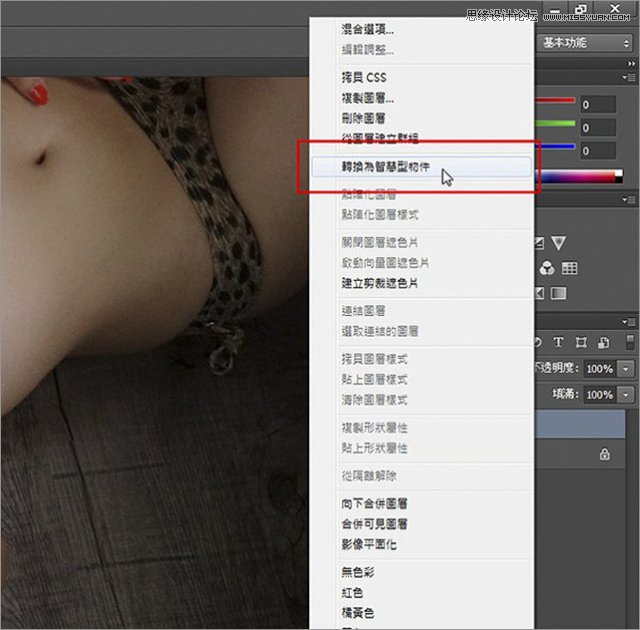Minimize the Photoshop window
Image resolution: width=640 pixels, height=630 pixels.
click(x=555, y=9)
